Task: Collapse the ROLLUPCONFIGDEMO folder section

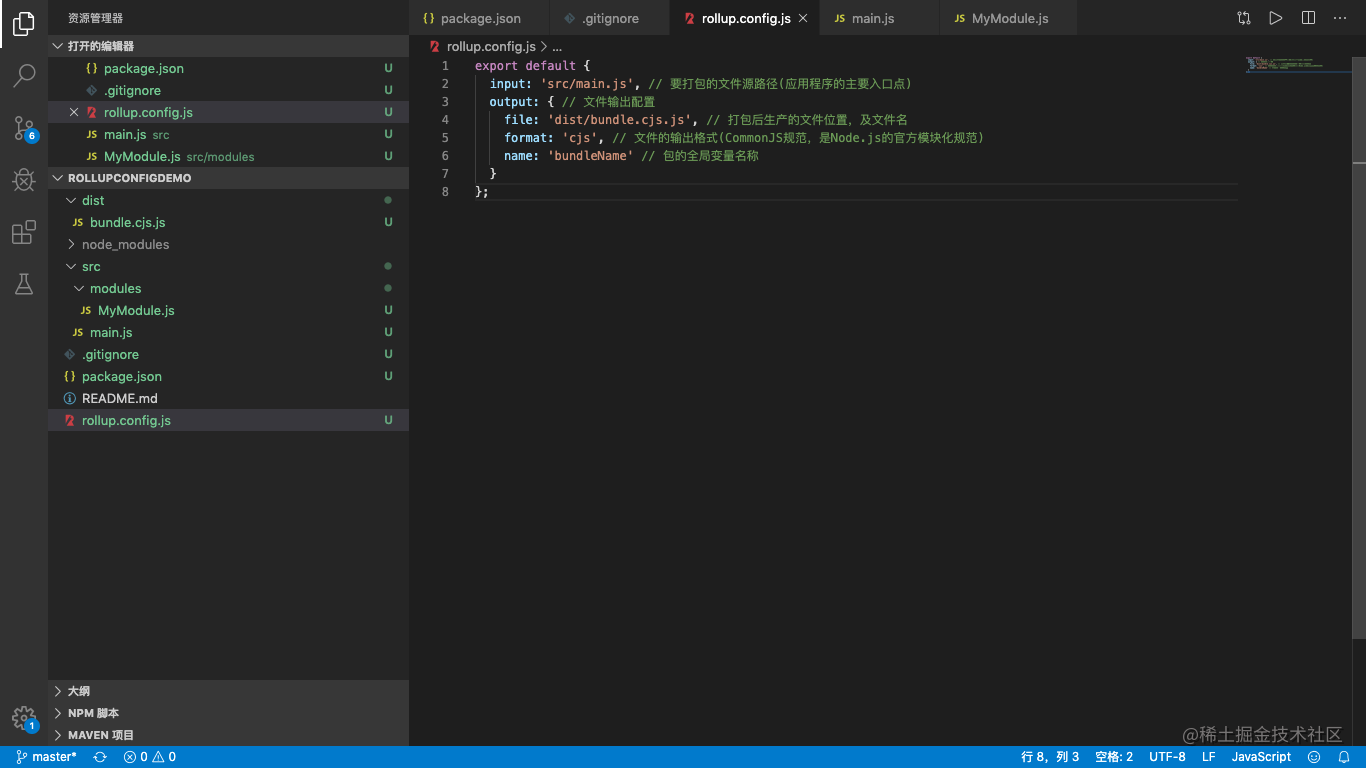Action: (228, 178)
